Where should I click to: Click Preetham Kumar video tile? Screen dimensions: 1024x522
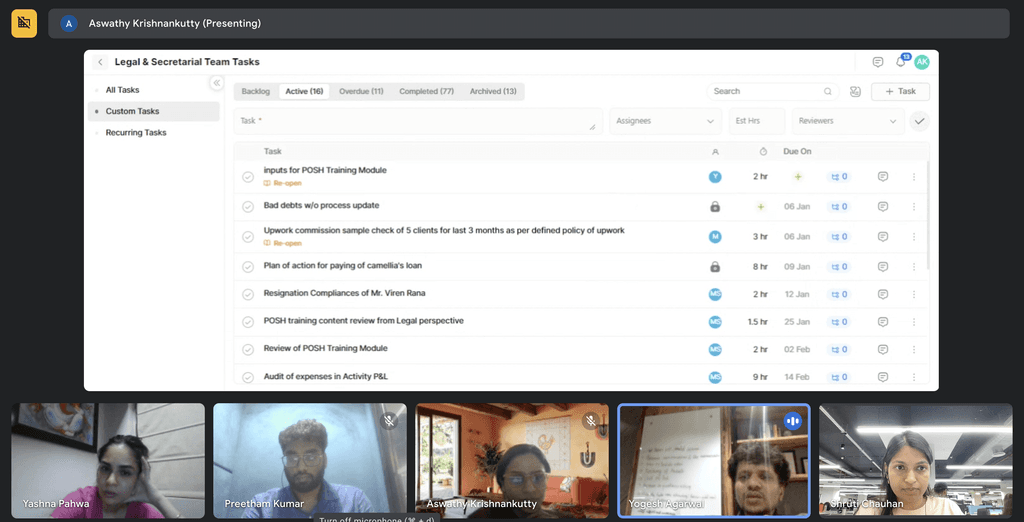tap(310, 460)
